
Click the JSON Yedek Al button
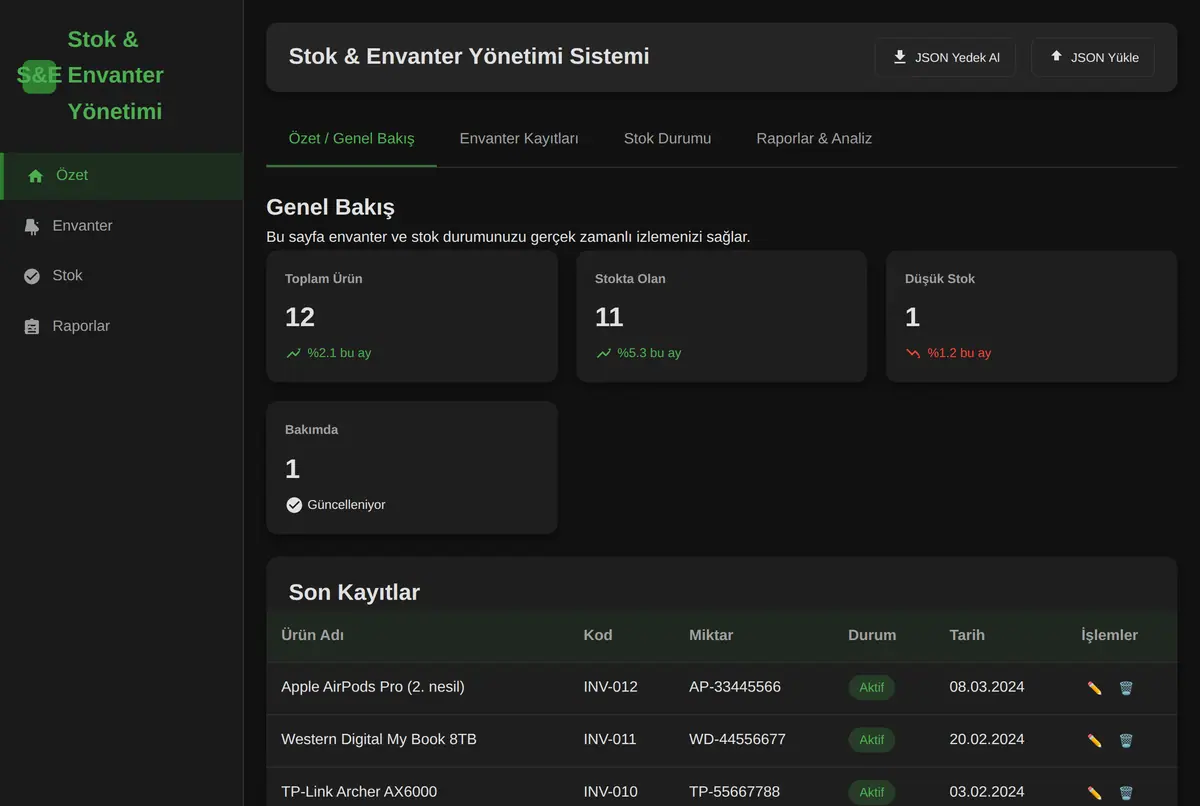(x=945, y=57)
